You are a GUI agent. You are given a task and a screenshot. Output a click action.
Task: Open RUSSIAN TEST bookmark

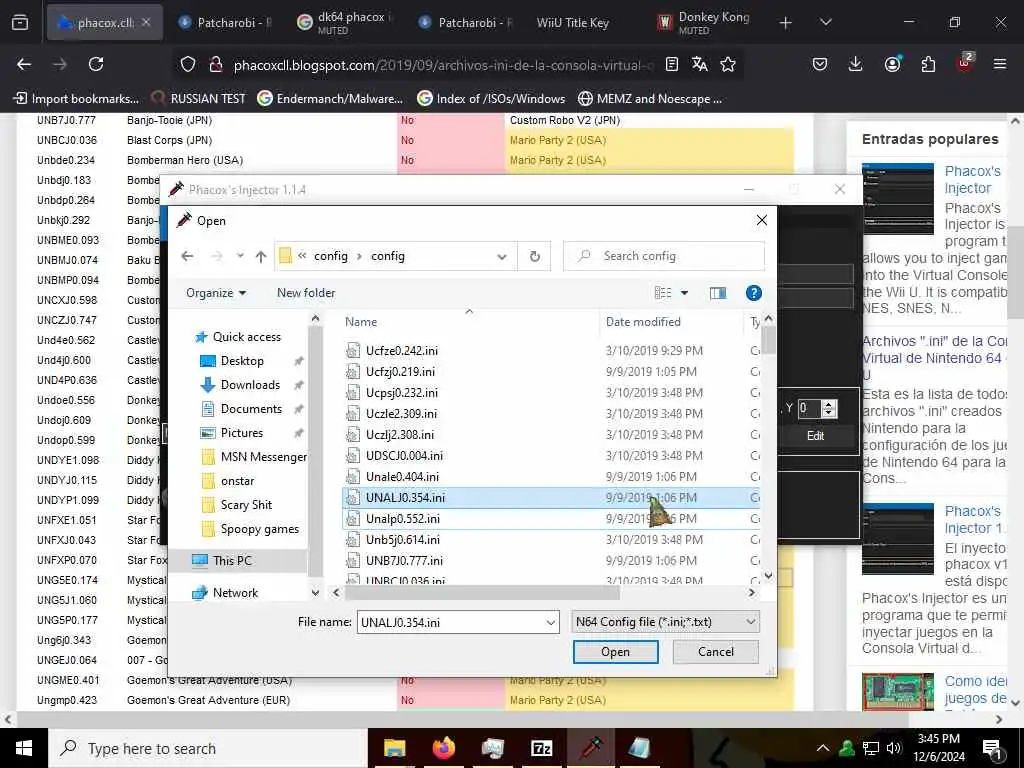[x=199, y=99]
